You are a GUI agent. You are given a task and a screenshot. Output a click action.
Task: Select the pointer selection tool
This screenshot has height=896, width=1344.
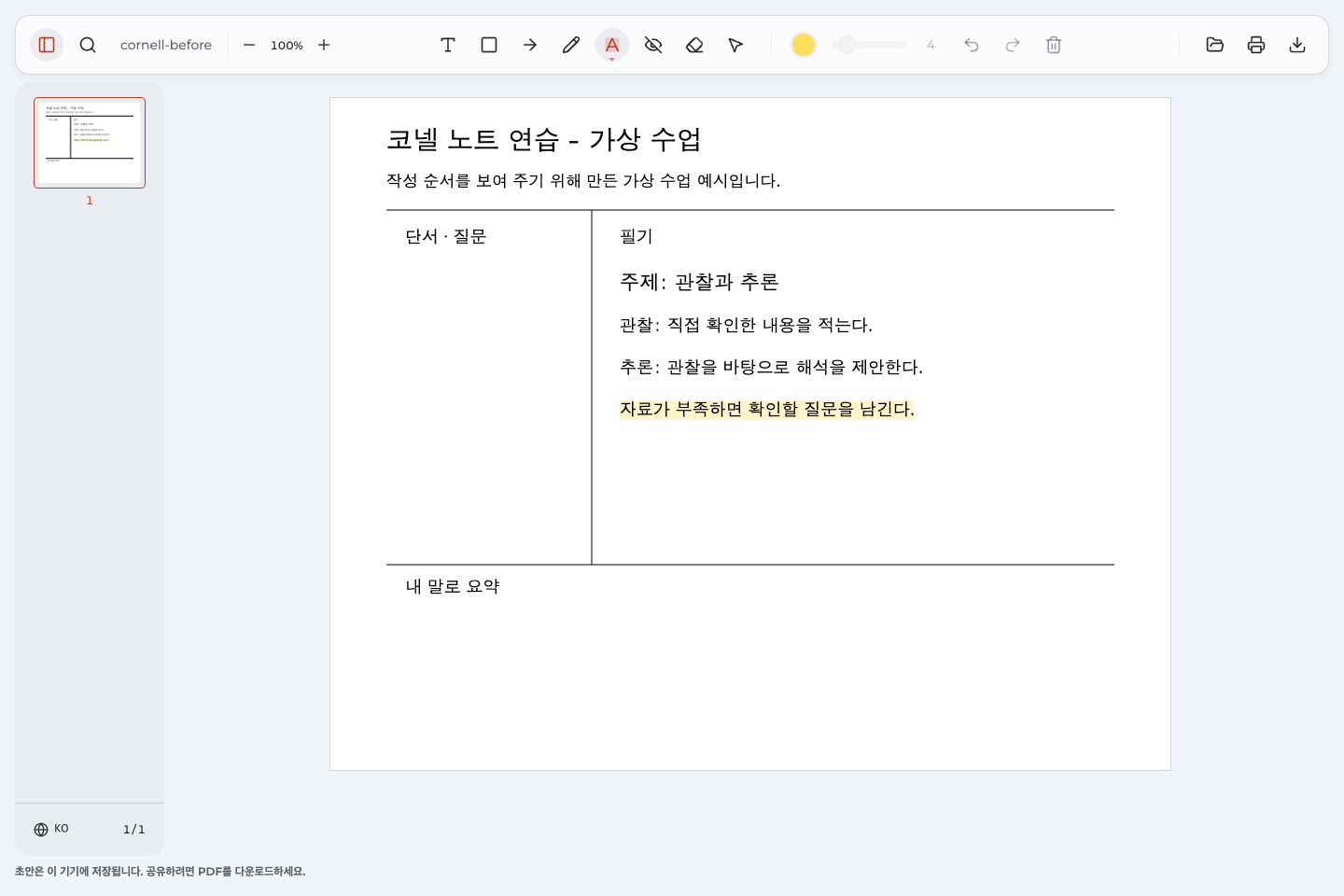(735, 45)
